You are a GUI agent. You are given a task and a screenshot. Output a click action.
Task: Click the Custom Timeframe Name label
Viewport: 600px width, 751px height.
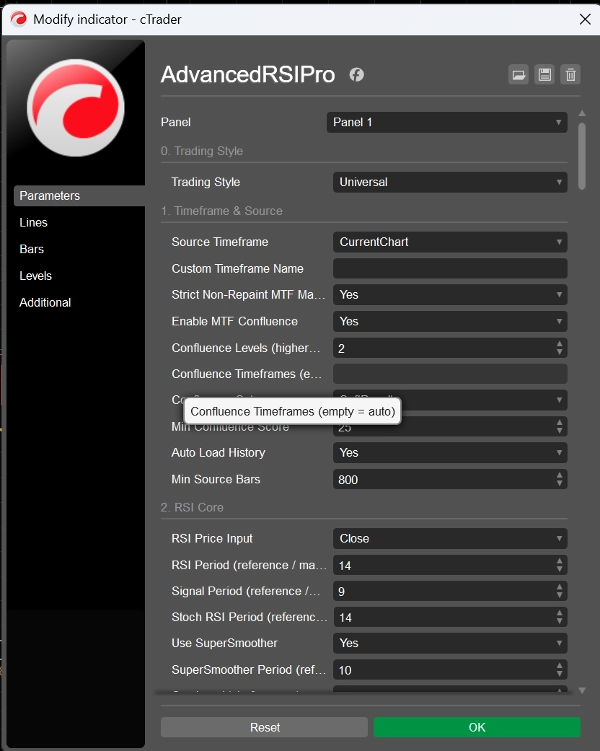[238, 269]
